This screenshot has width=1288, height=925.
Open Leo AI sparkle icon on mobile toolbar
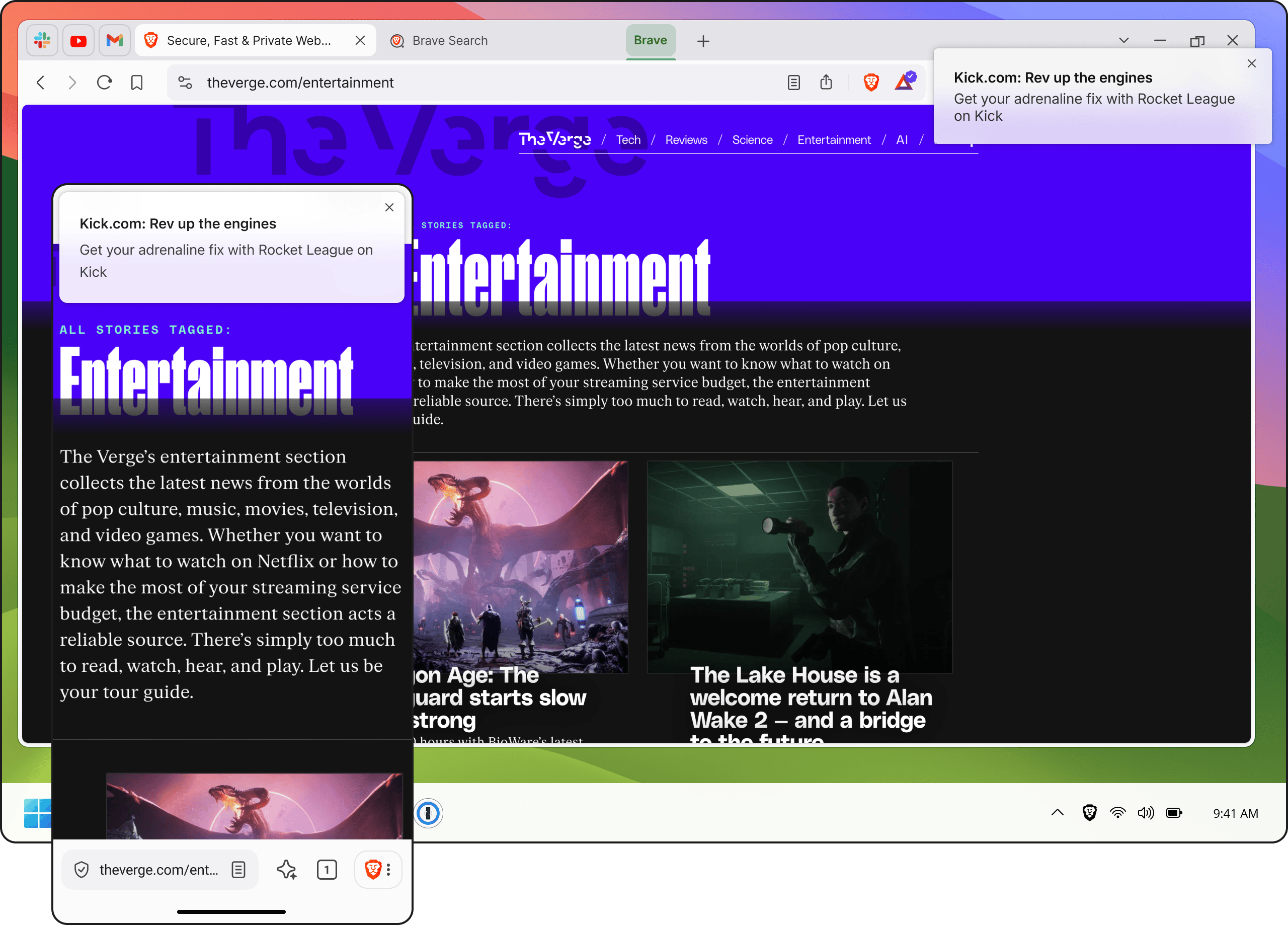pyautogui.click(x=286, y=870)
